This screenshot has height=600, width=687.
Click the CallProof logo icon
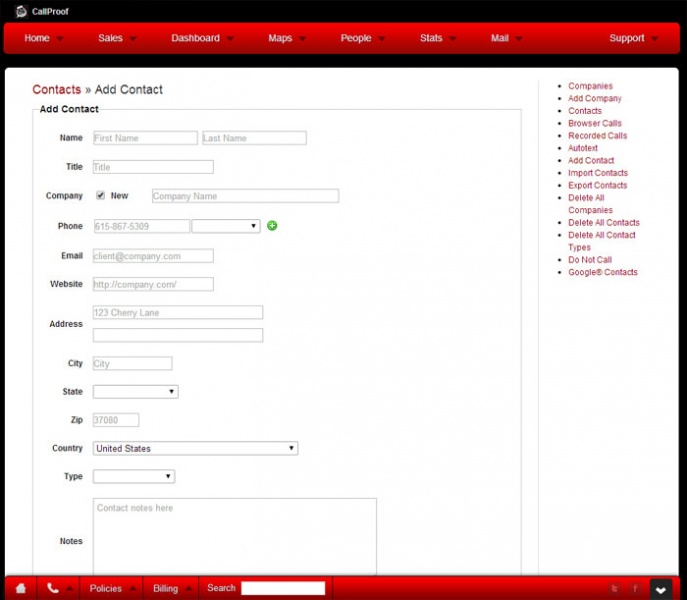coord(21,11)
